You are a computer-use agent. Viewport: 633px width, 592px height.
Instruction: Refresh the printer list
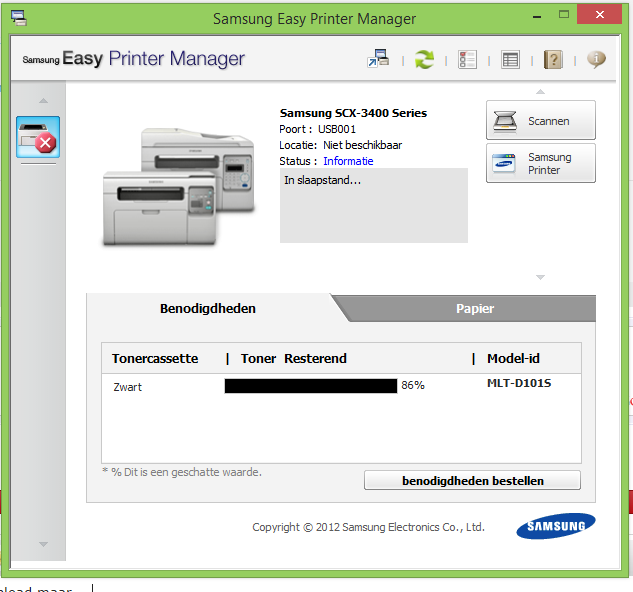pos(424,60)
